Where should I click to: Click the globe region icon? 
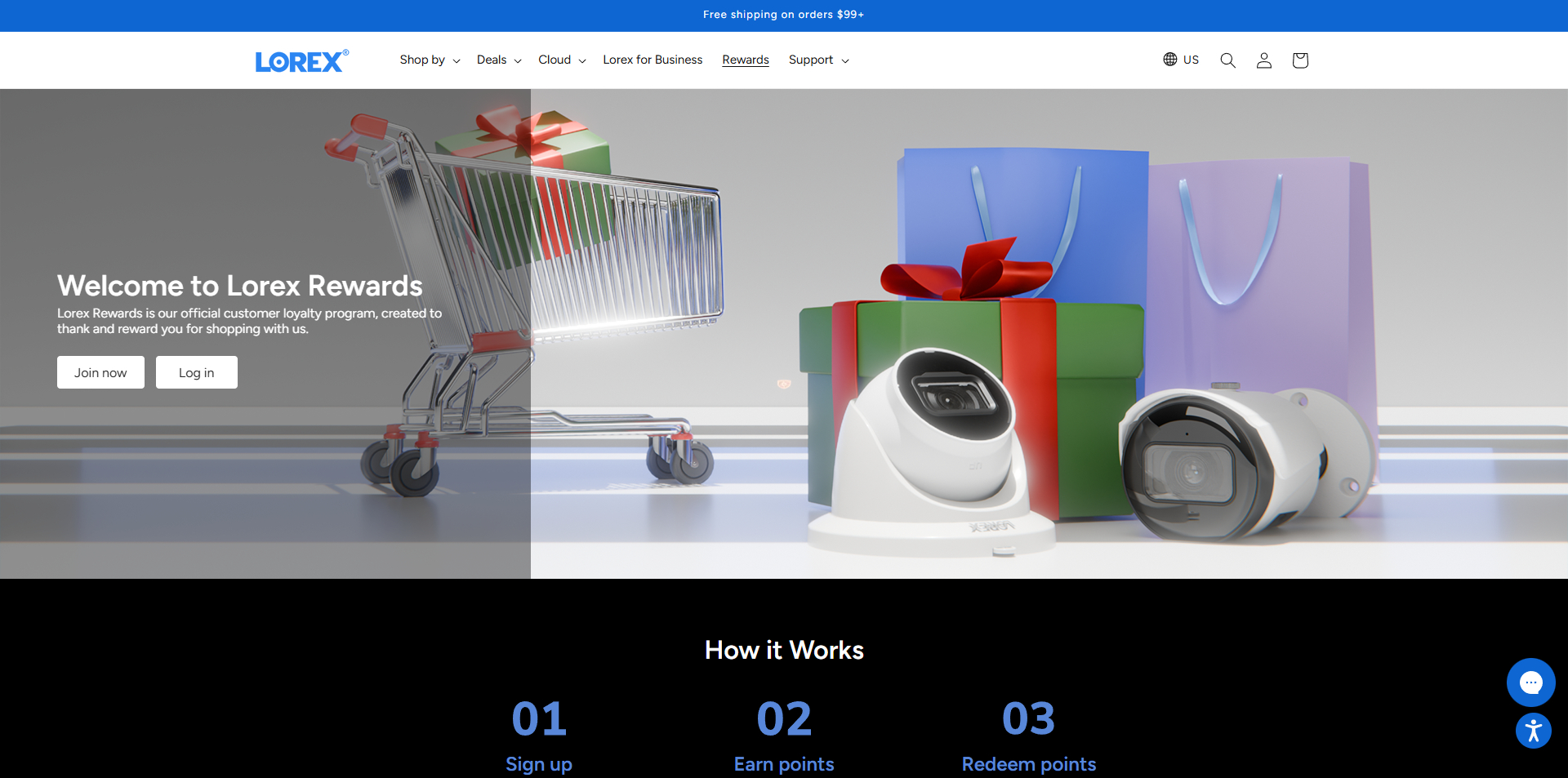(1170, 60)
